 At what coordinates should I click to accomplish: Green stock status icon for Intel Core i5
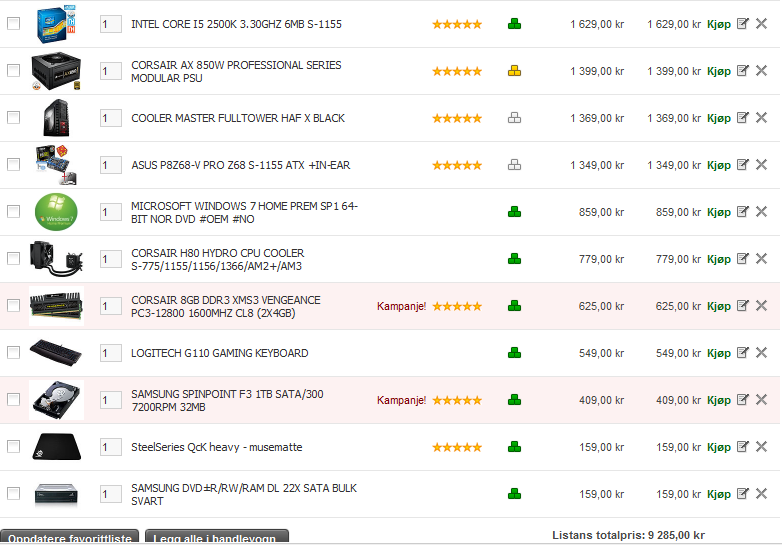pyautogui.click(x=514, y=24)
